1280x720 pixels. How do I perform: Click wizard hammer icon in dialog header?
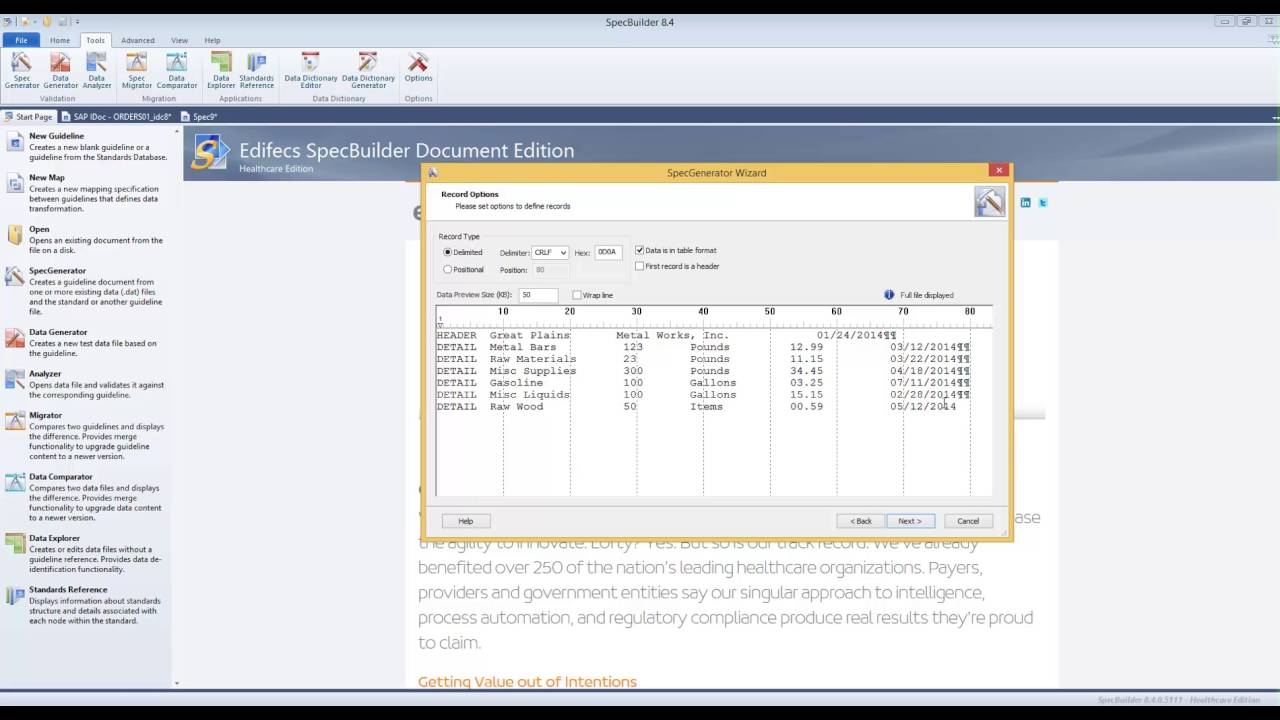tap(989, 201)
